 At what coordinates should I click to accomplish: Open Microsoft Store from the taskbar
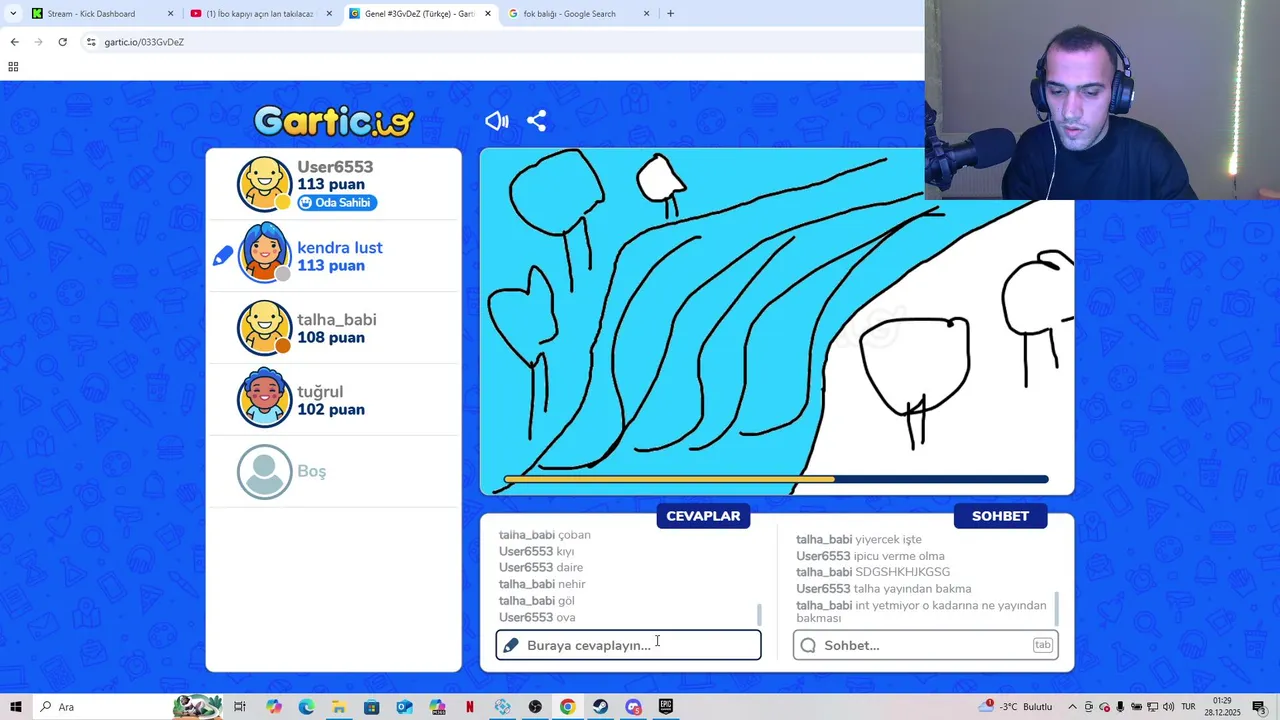(x=371, y=707)
